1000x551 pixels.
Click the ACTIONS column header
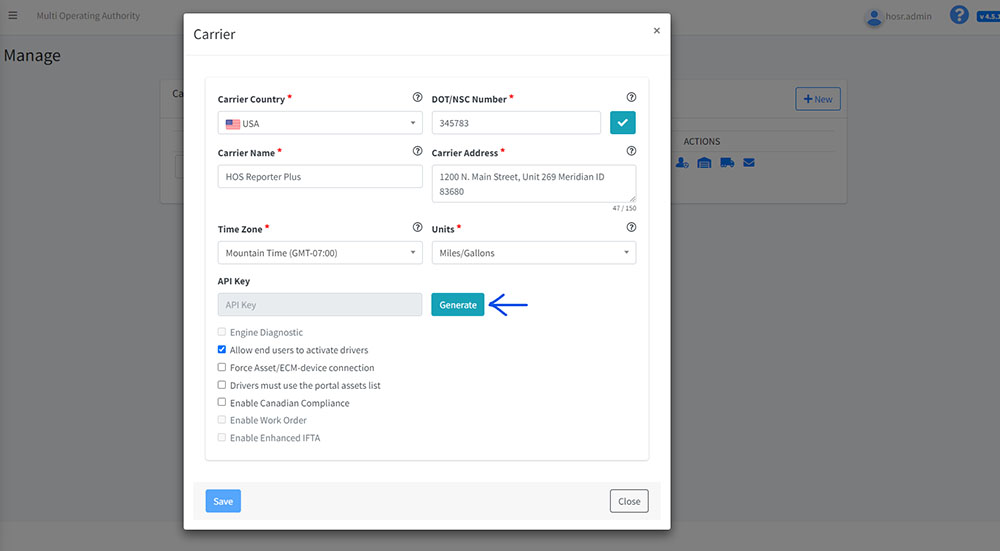702,142
